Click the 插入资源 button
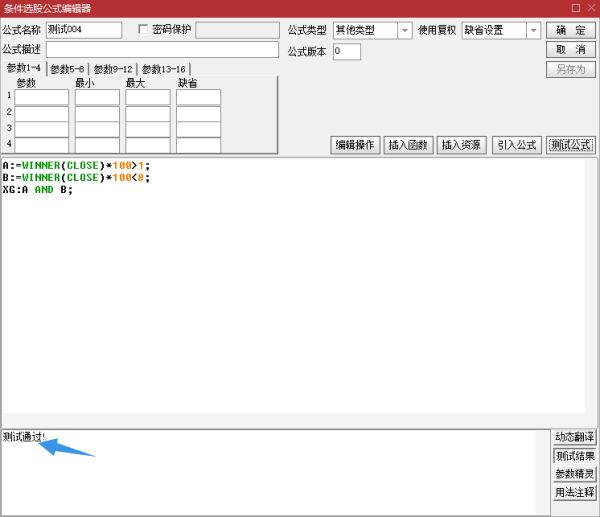The width and height of the screenshot is (600, 517). pos(461,145)
